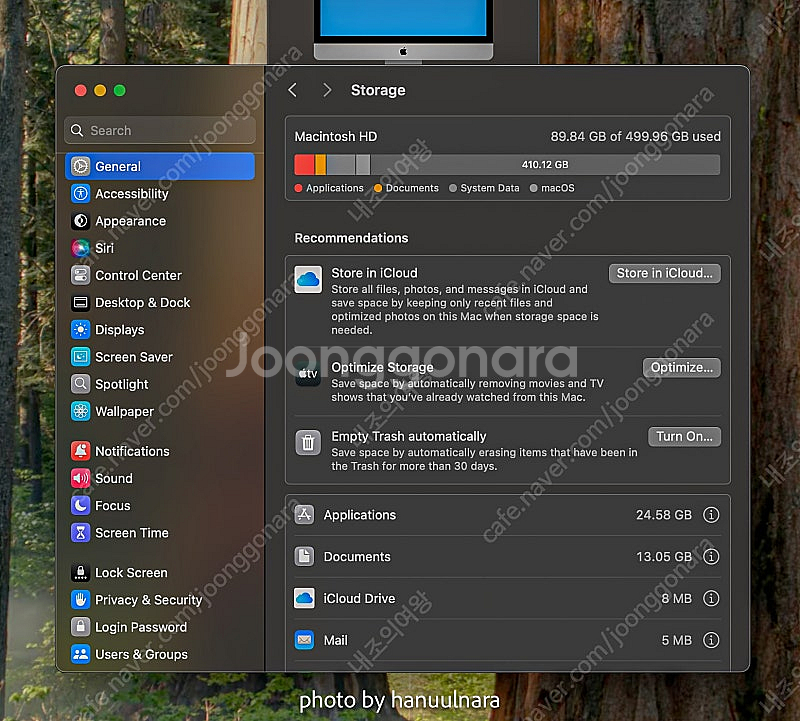Click the "13.05 GB" Documents size
Screen dimensions: 800x721
664,557
